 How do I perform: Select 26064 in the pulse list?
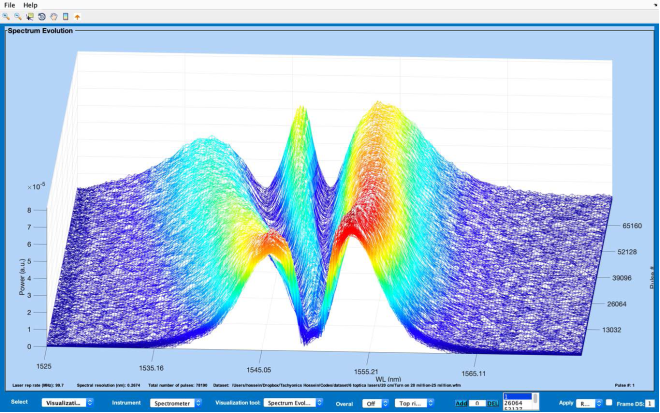click(513, 403)
